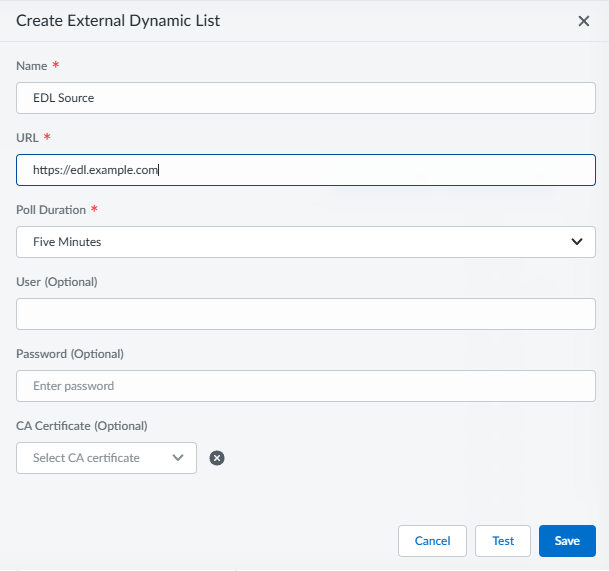Click the User (Optional) label
Viewport: 609px width, 571px height.
pos(57,282)
